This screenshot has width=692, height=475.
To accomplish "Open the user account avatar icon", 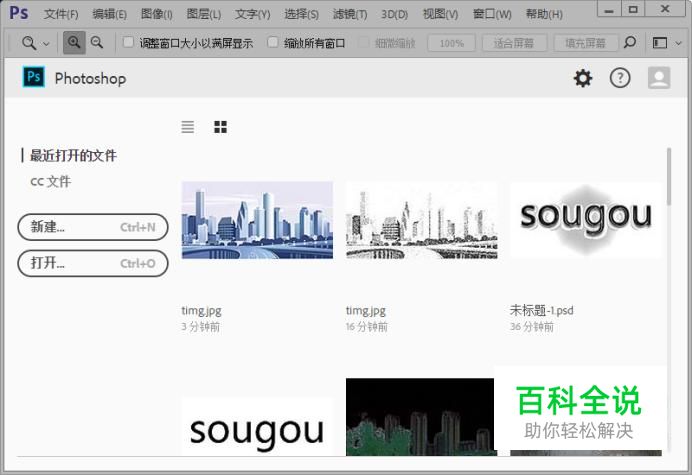I will click(659, 78).
